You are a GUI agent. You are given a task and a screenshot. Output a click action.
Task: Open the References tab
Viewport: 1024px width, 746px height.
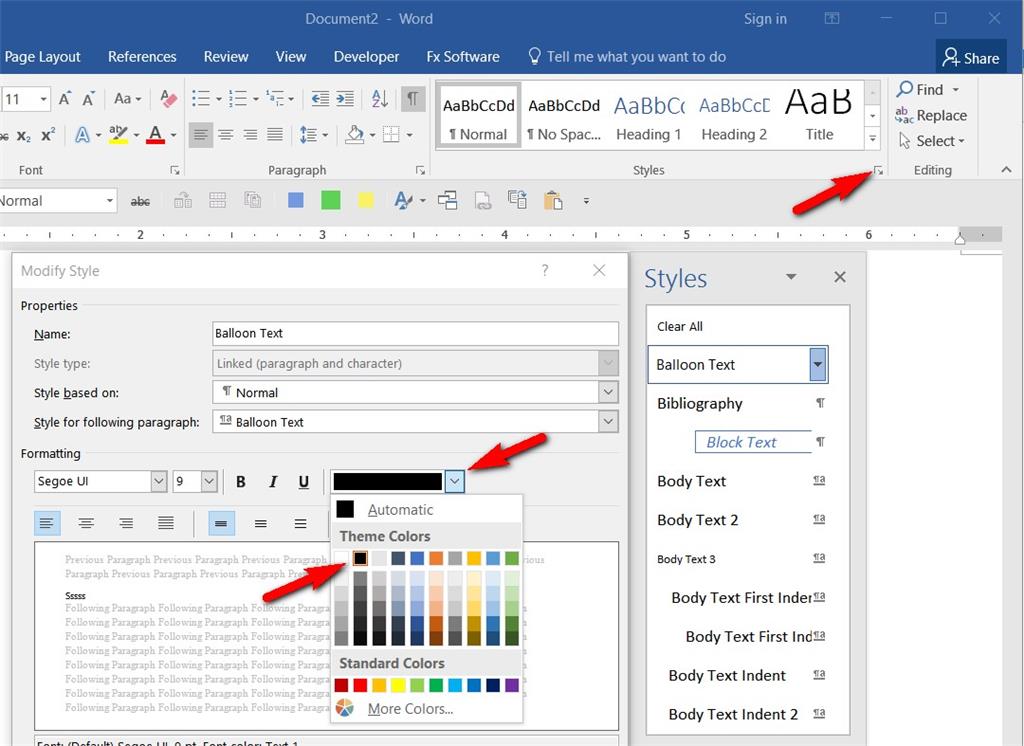(x=142, y=57)
